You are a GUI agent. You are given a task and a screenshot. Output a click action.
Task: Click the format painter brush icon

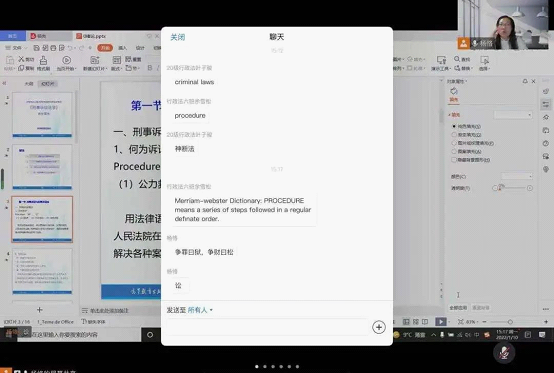pos(43,60)
